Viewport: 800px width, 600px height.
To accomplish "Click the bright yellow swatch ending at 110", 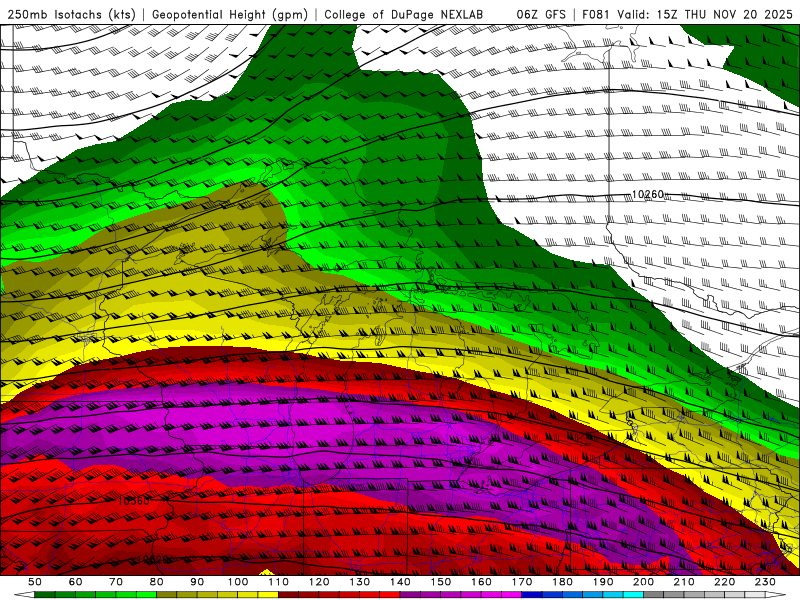I will coord(268,595).
